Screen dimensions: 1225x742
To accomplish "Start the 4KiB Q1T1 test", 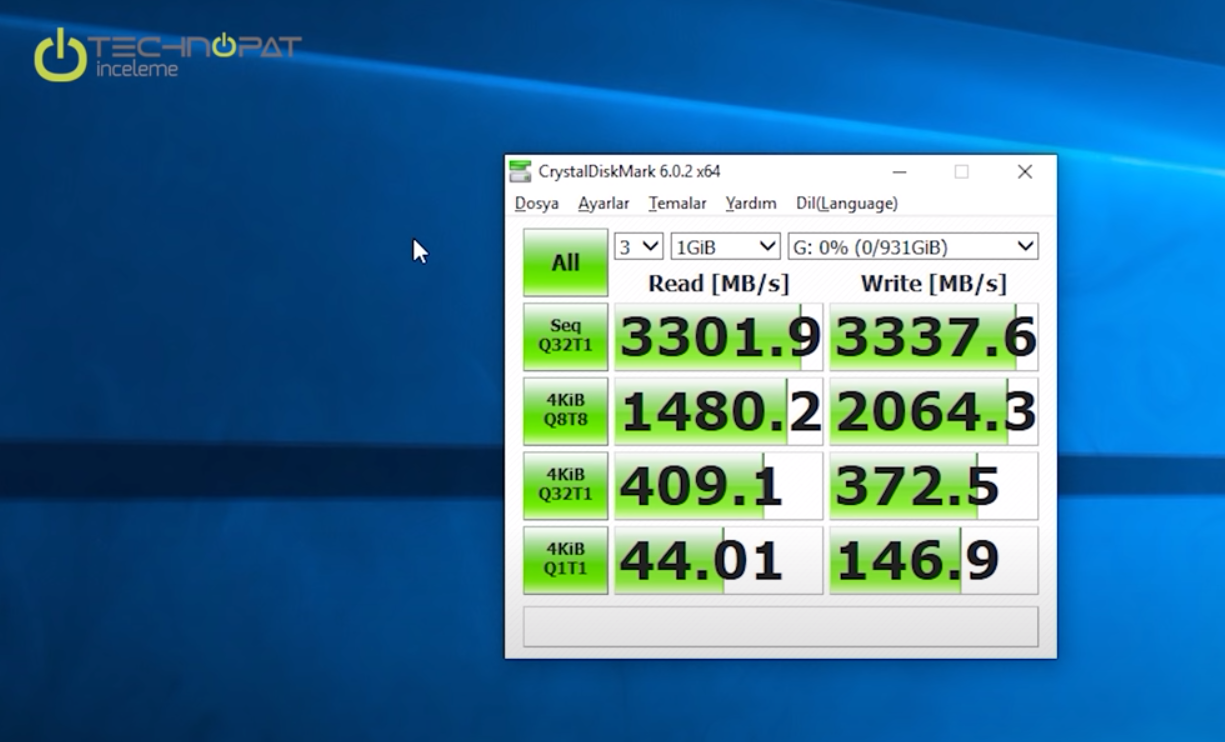I will click(x=565, y=560).
